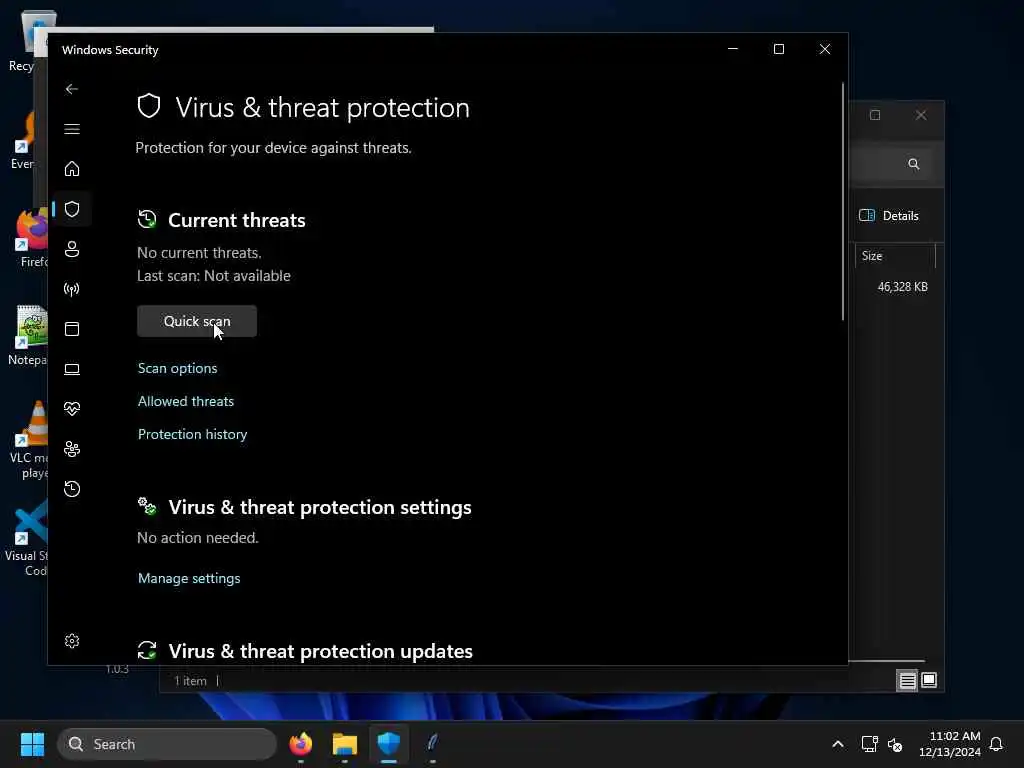The image size is (1024, 768).
Task: Open Scan options link
Action: point(178,368)
